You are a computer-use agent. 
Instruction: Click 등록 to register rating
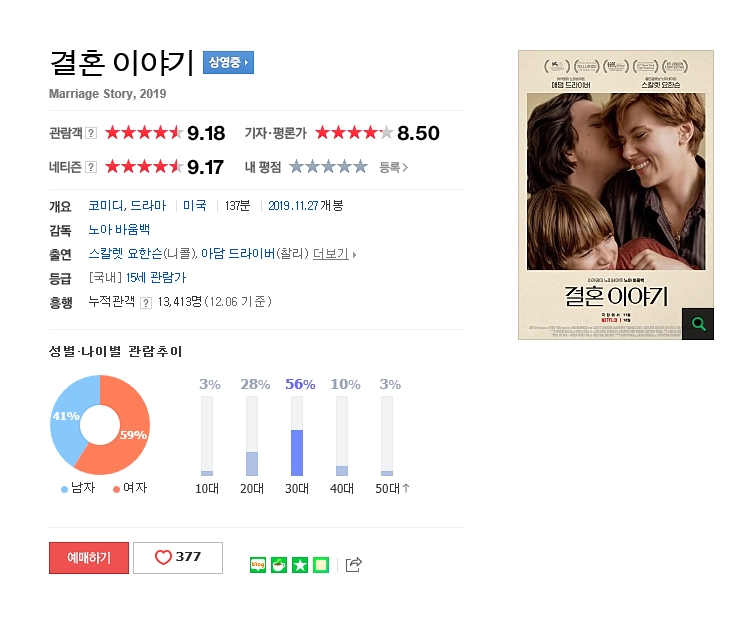tap(393, 167)
